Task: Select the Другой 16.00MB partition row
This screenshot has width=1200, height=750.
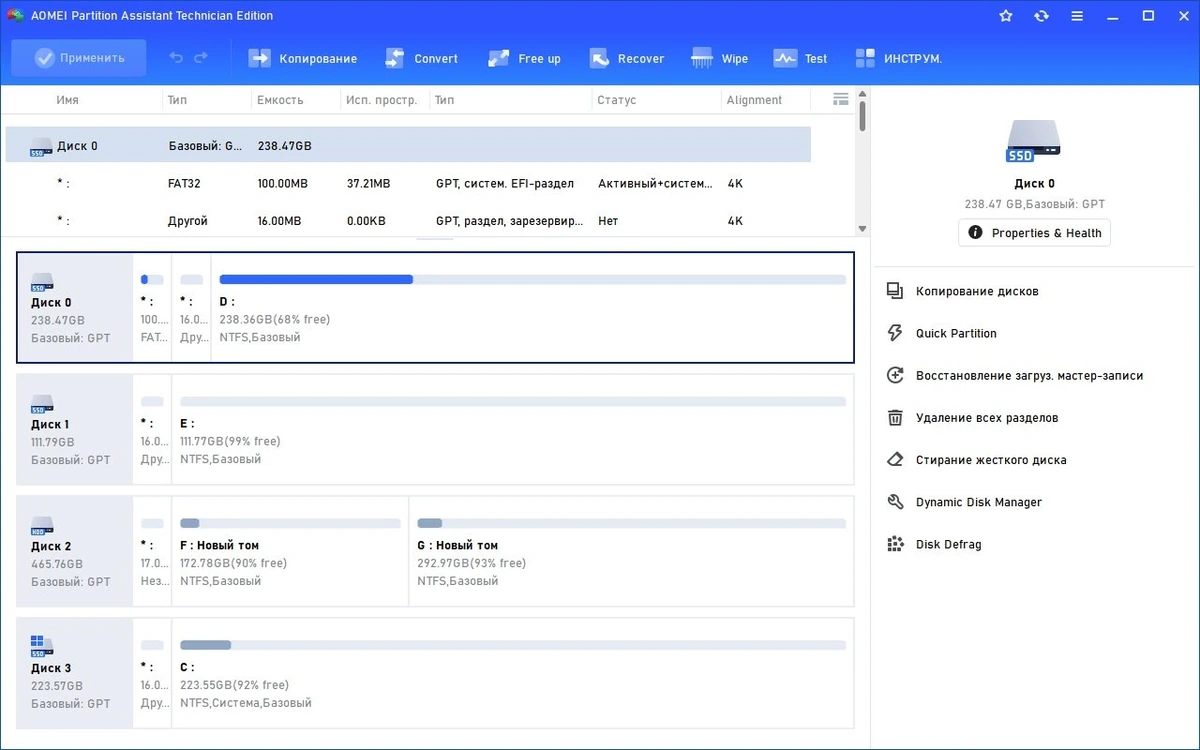Action: tap(408, 220)
